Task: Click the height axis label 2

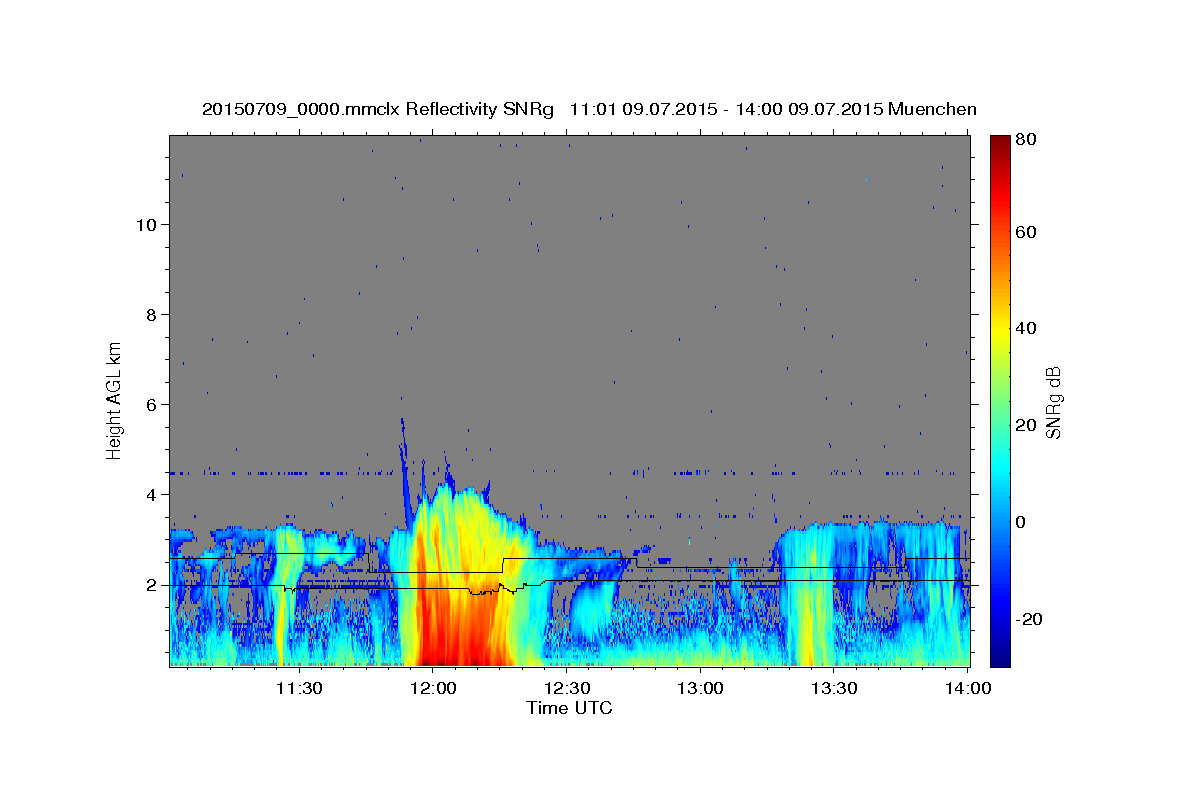Action: pos(152,584)
